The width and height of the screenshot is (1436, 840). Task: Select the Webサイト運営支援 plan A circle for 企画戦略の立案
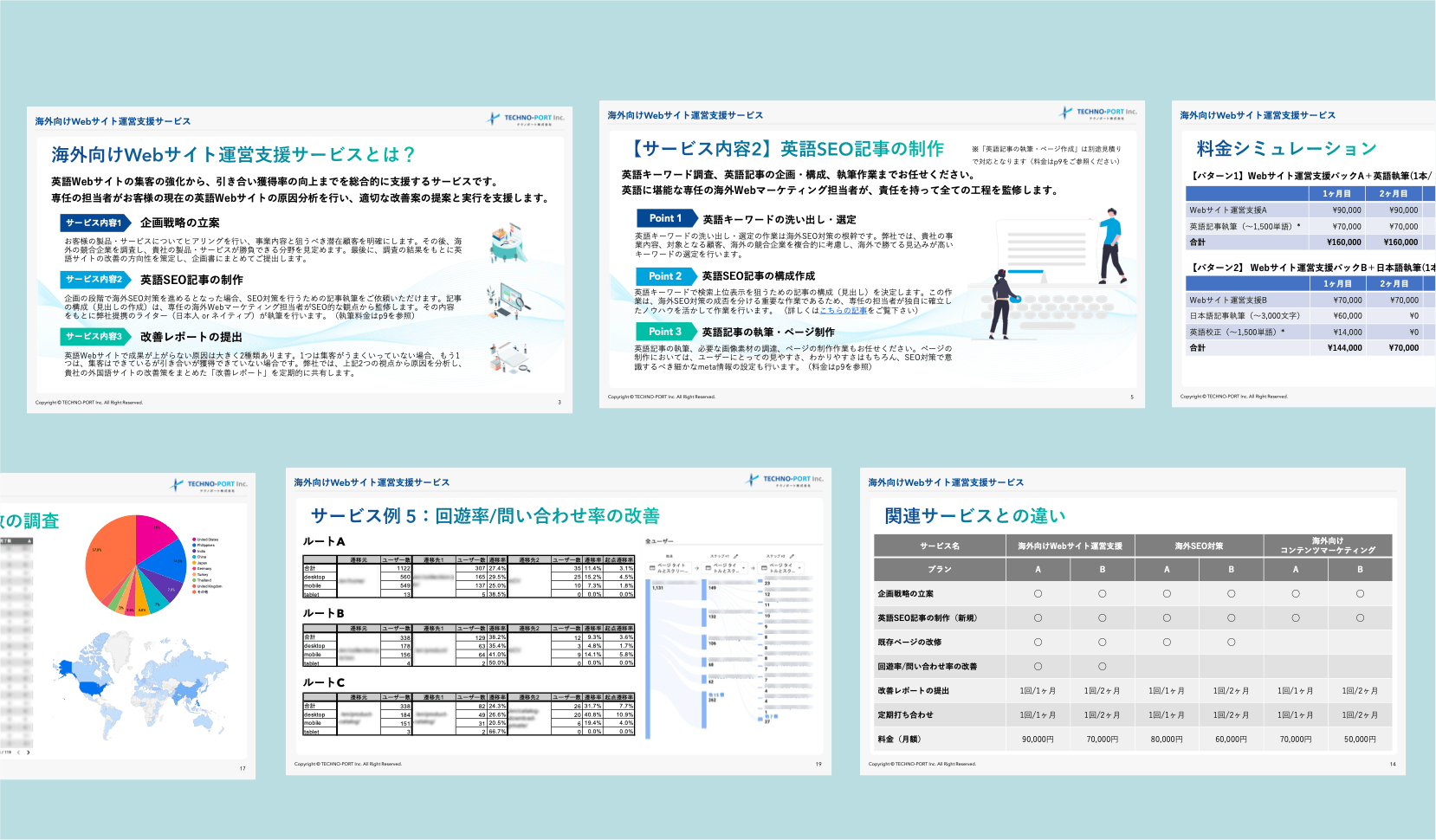pos(1038,594)
